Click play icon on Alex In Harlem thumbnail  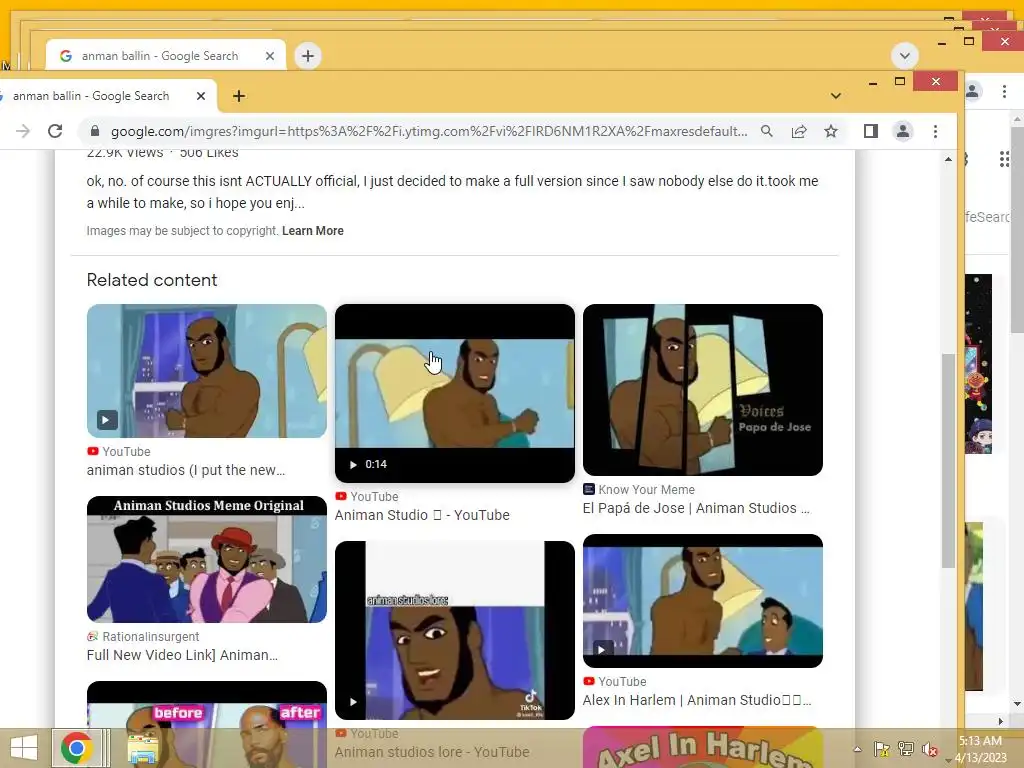[601, 649]
